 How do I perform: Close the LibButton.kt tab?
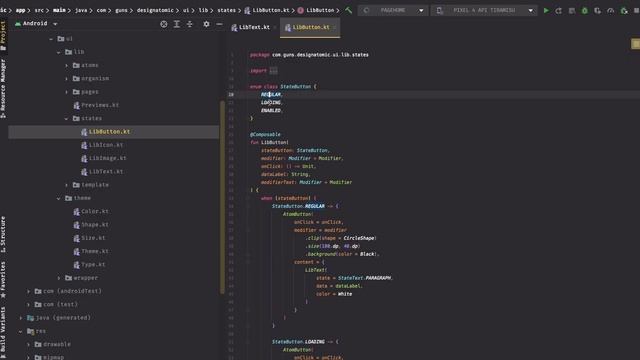point(335,27)
